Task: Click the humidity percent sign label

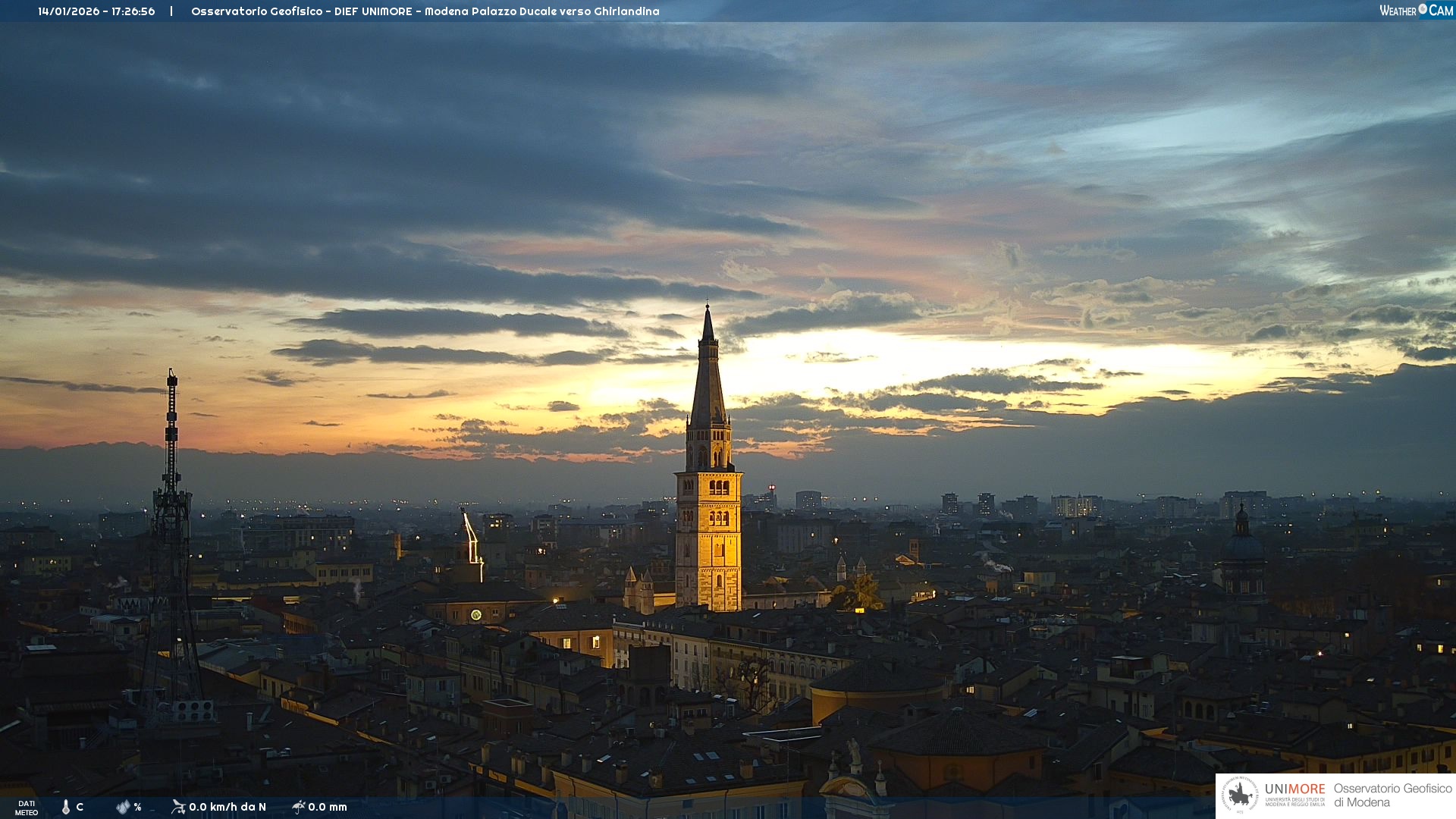Action: click(x=137, y=807)
